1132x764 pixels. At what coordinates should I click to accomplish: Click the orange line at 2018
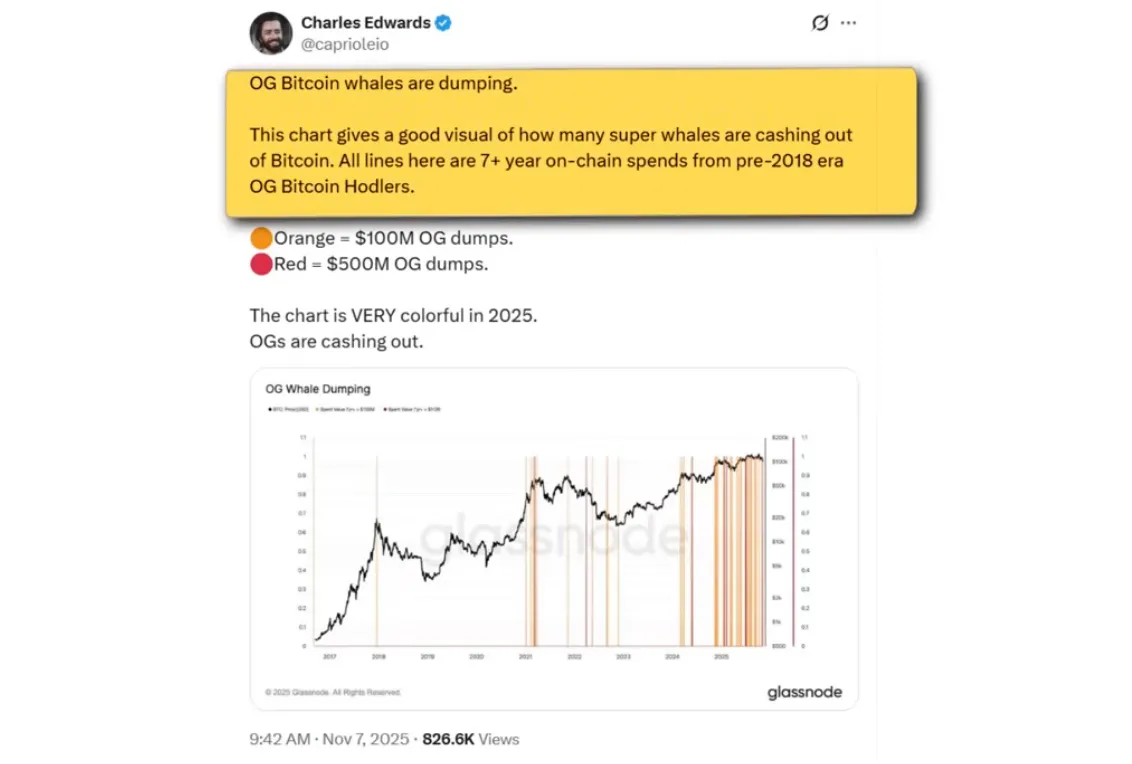(x=377, y=550)
